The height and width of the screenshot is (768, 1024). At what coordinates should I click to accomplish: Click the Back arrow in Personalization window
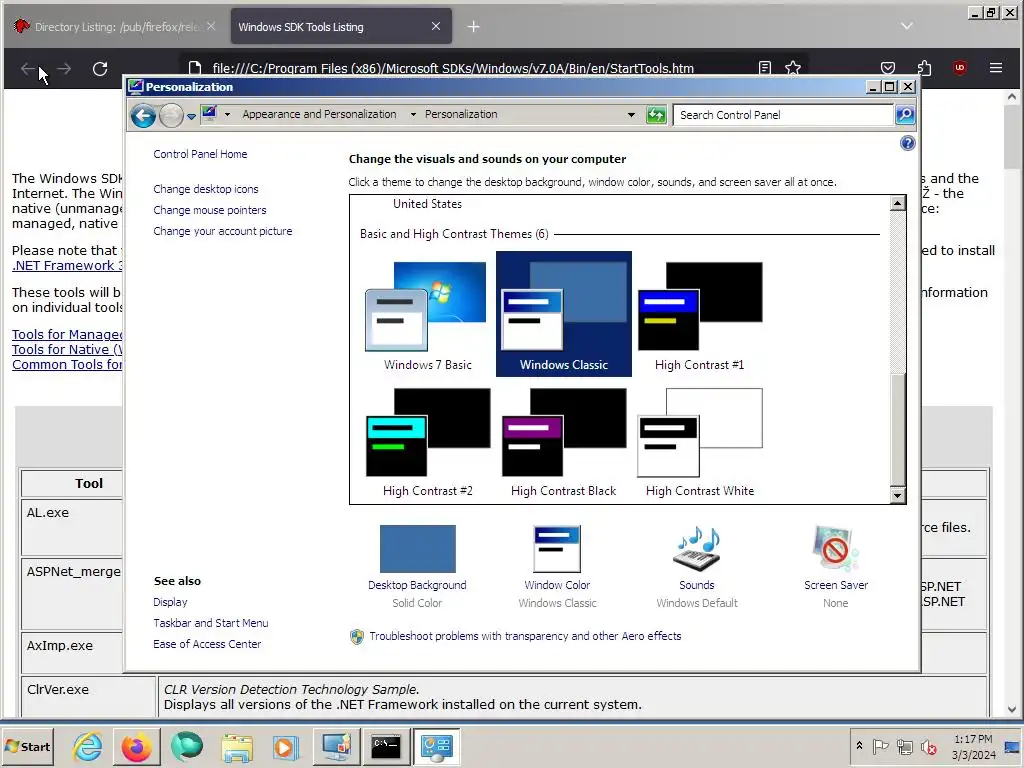click(x=143, y=116)
